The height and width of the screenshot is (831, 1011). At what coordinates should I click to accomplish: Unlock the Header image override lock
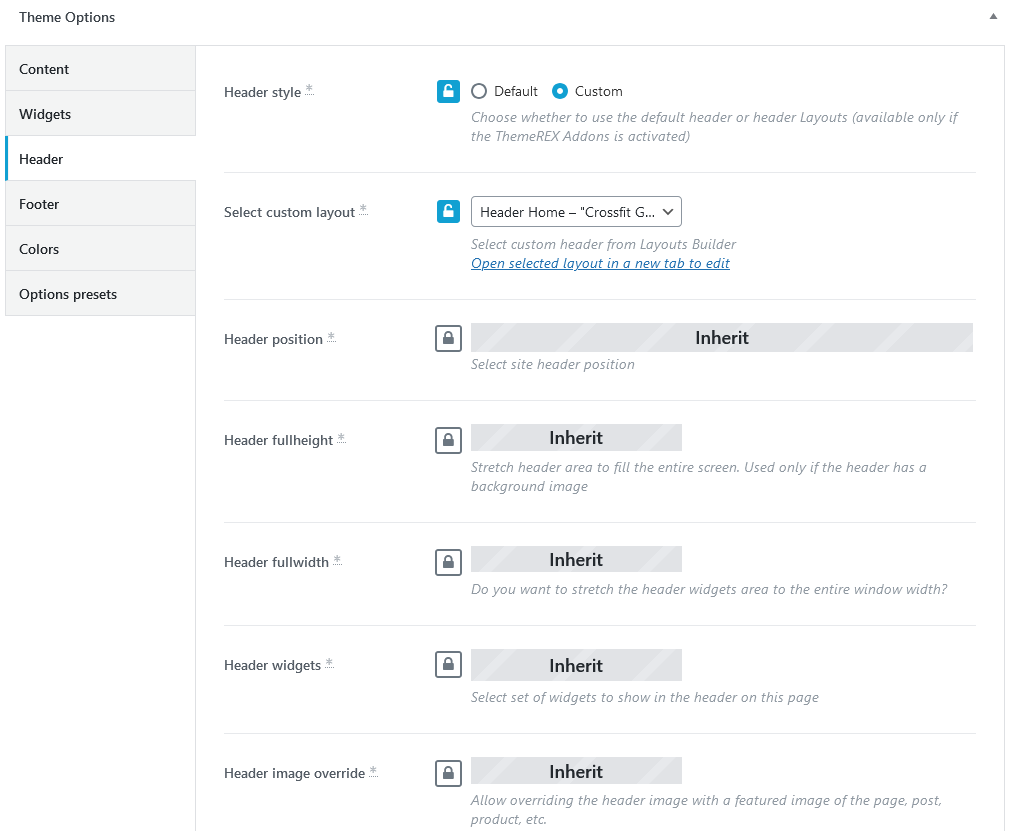[x=448, y=773]
